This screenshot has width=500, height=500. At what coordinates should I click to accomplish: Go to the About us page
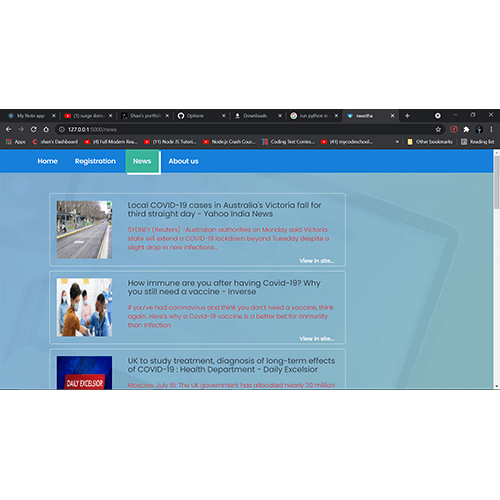[x=183, y=161]
